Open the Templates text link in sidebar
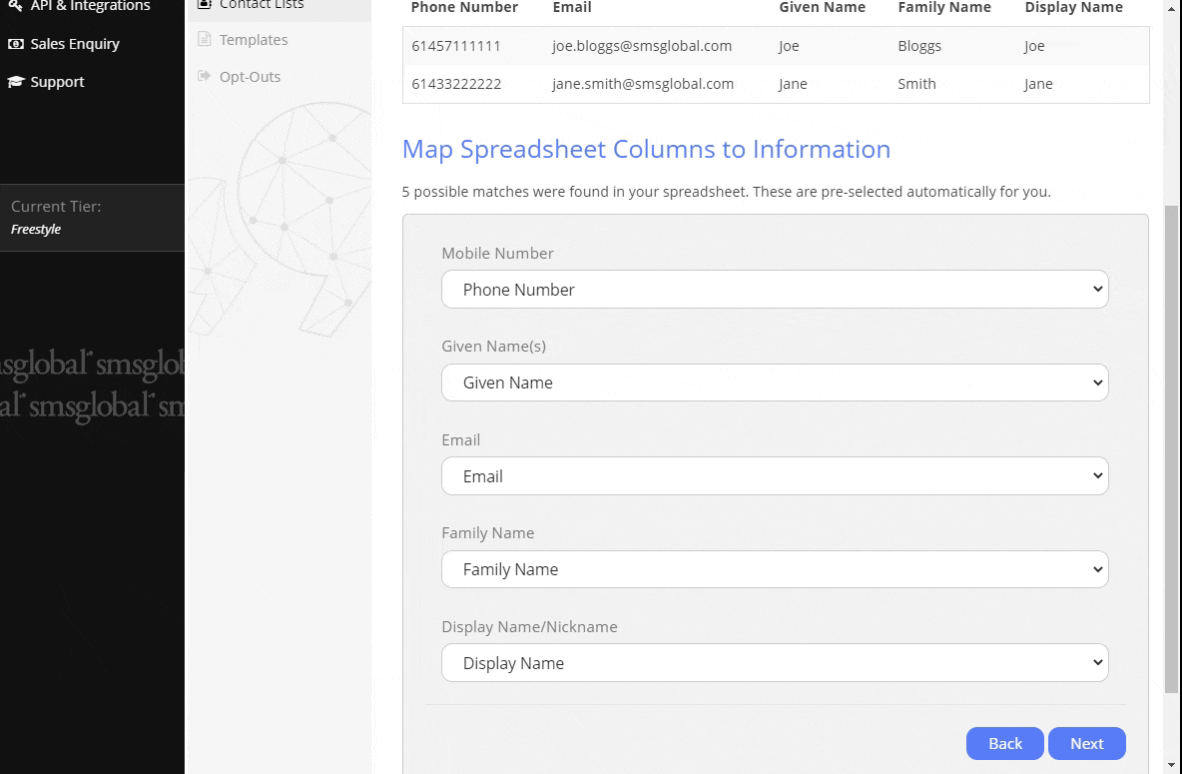 [x=255, y=40]
